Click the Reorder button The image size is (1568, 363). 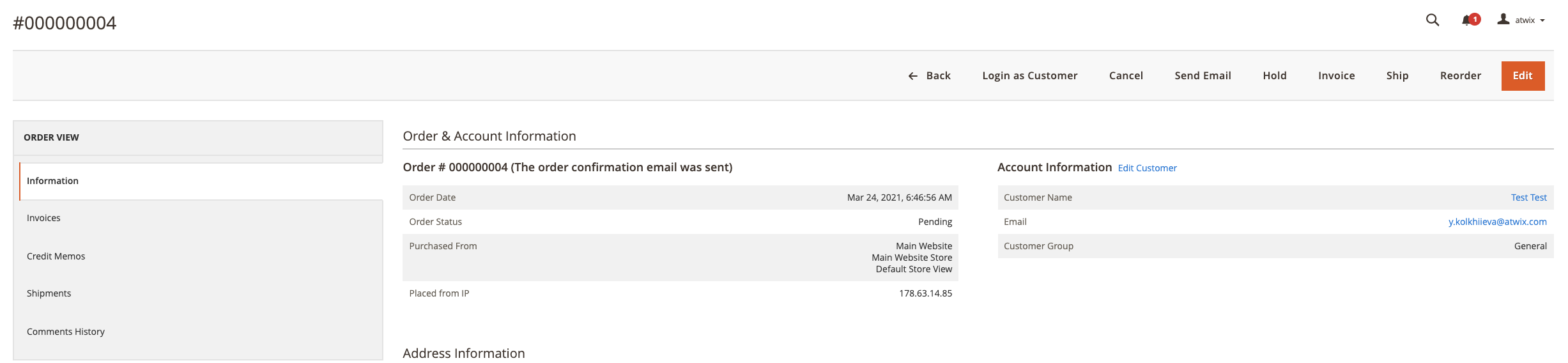tap(1460, 75)
